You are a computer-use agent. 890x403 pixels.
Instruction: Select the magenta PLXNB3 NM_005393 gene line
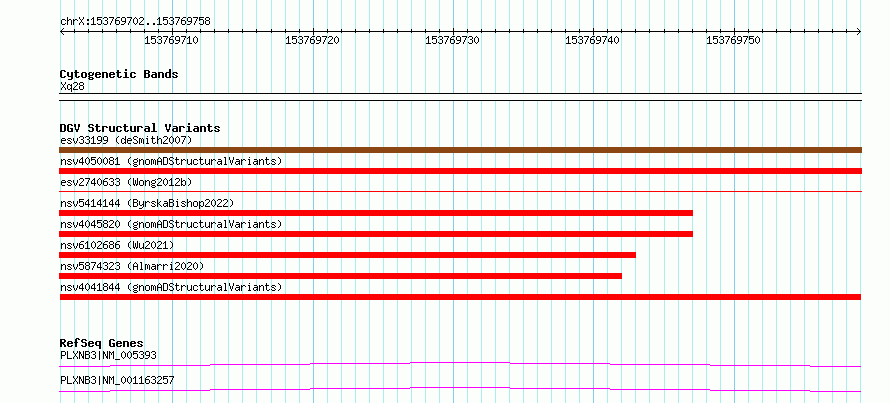(x=460, y=364)
